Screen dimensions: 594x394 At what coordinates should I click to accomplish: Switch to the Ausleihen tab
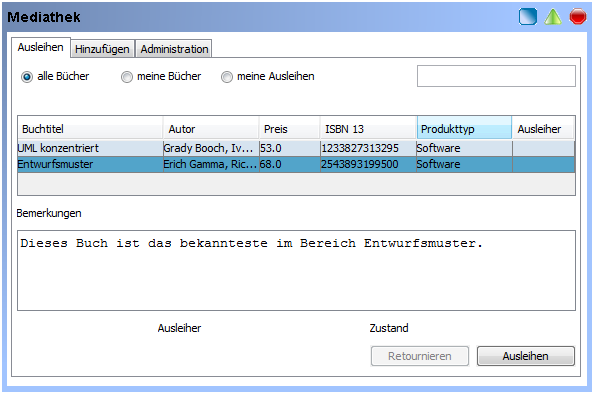point(41,47)
